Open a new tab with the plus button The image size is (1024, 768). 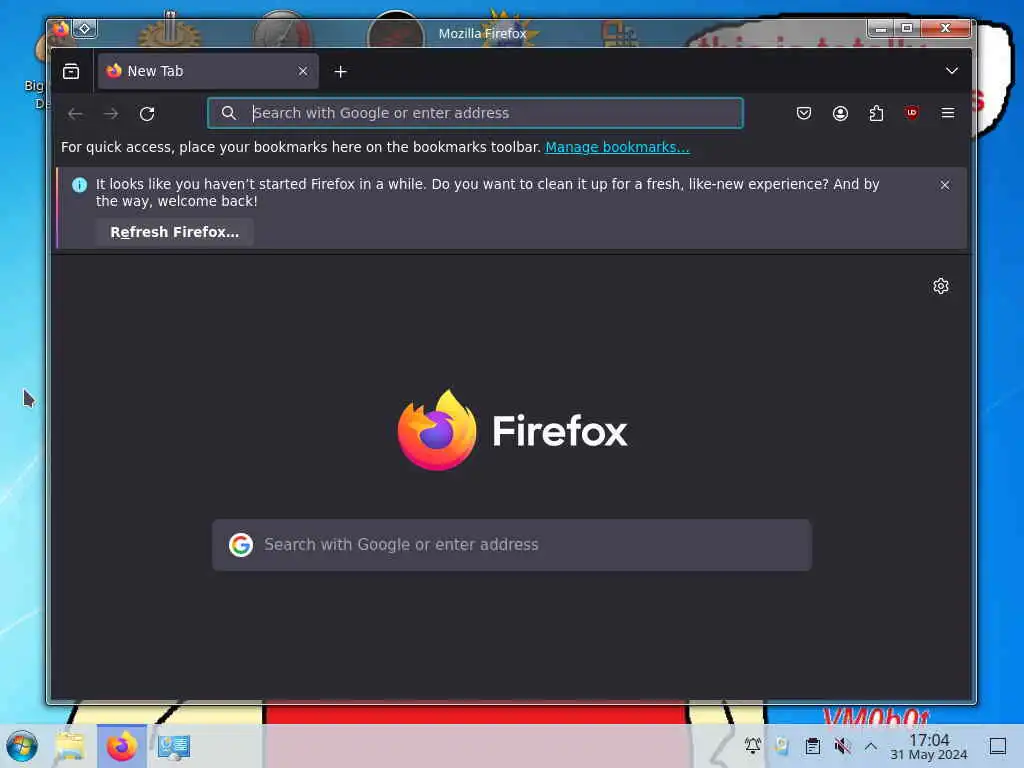pos(340,71)
